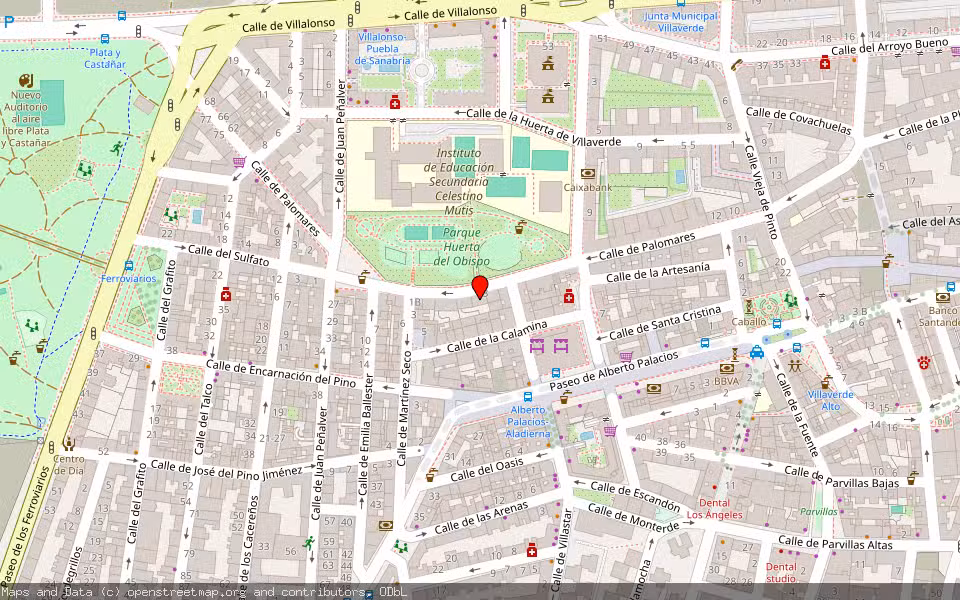
Task: Click the 'Calle de la Fuente' label
Action: [798, 414]
